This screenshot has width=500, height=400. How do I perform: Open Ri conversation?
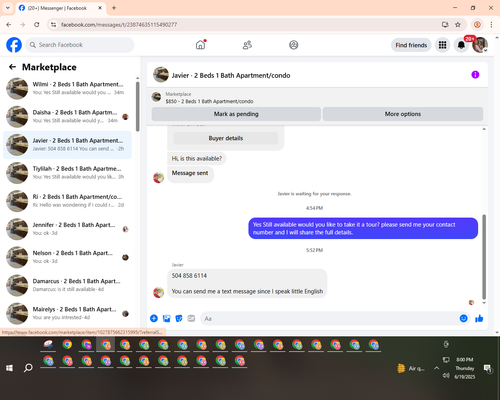point(67,201)
